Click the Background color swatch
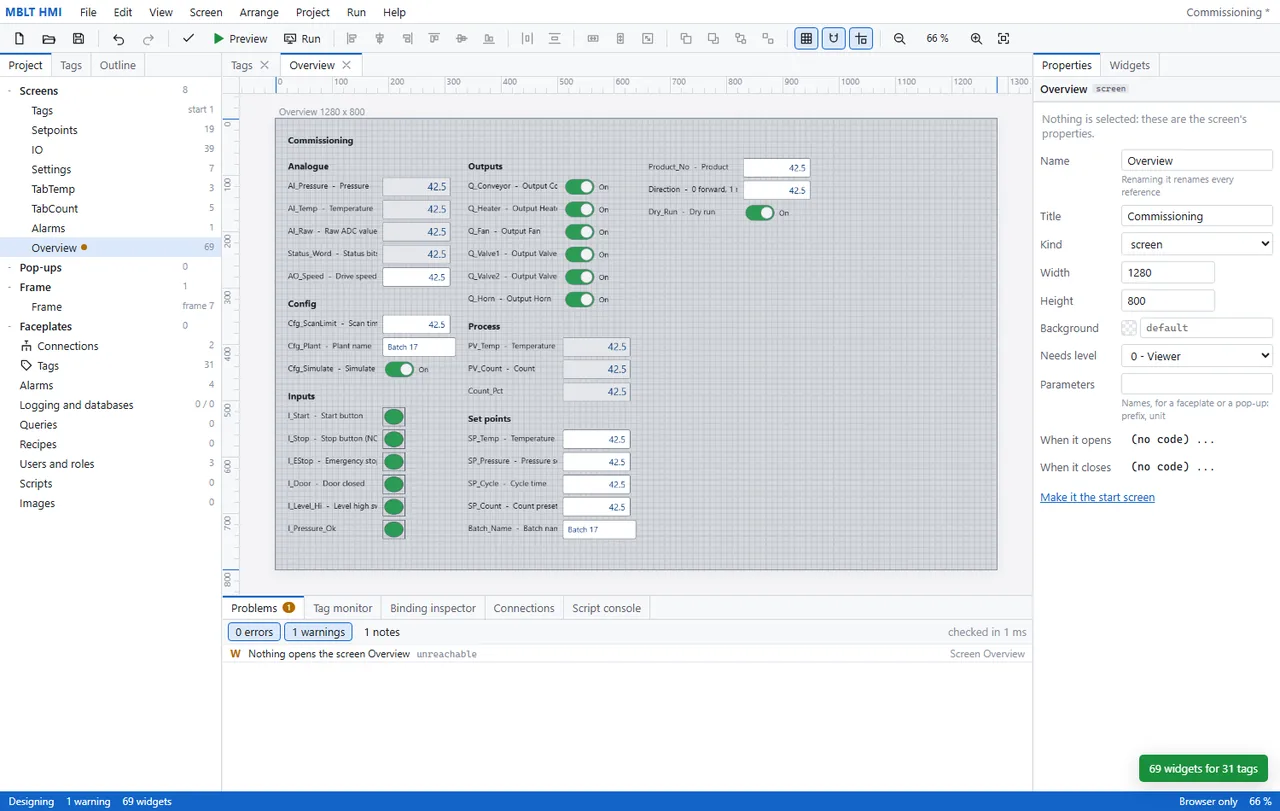 click(1129, 328)
